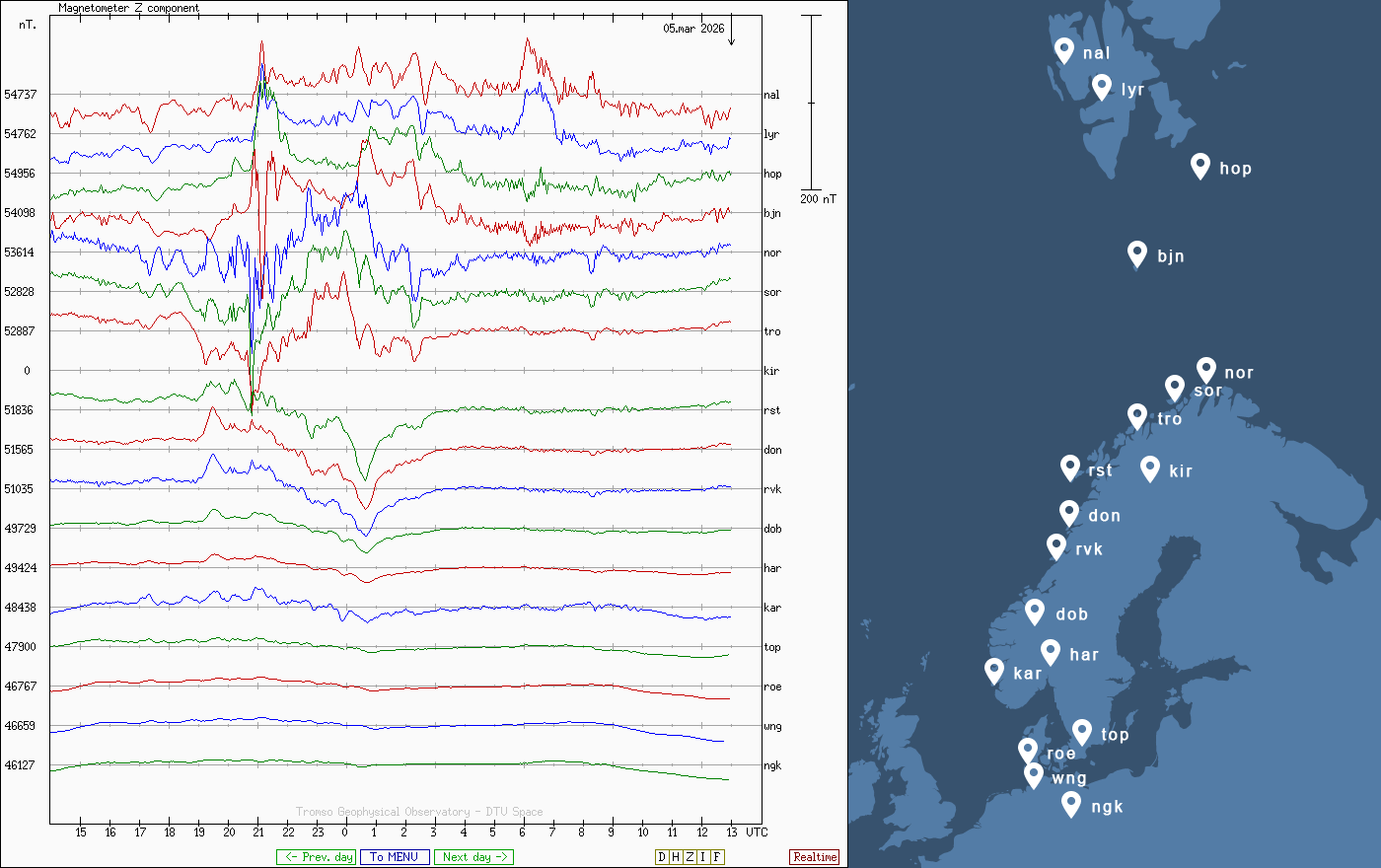Pick the roe station map pin
Viewport: 1381px width, 868px height.
1028,751
